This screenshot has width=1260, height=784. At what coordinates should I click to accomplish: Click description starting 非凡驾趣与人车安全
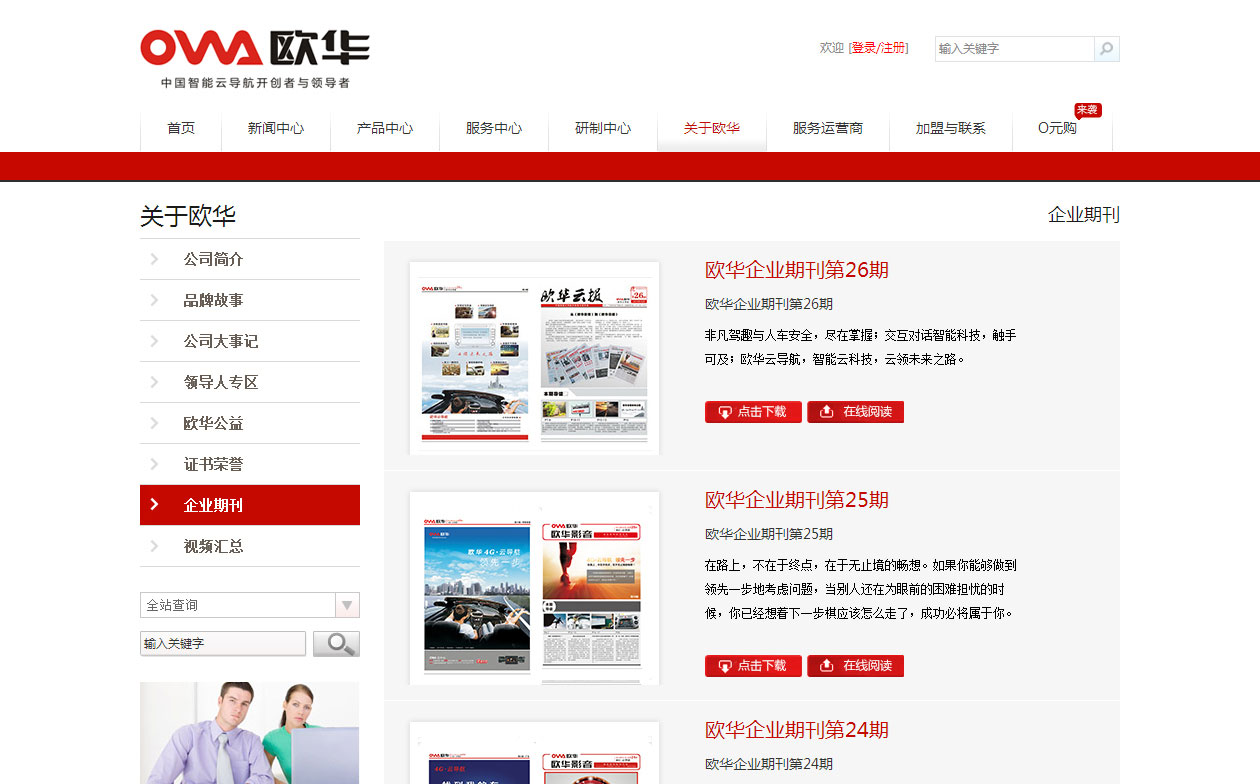[861, 347]
